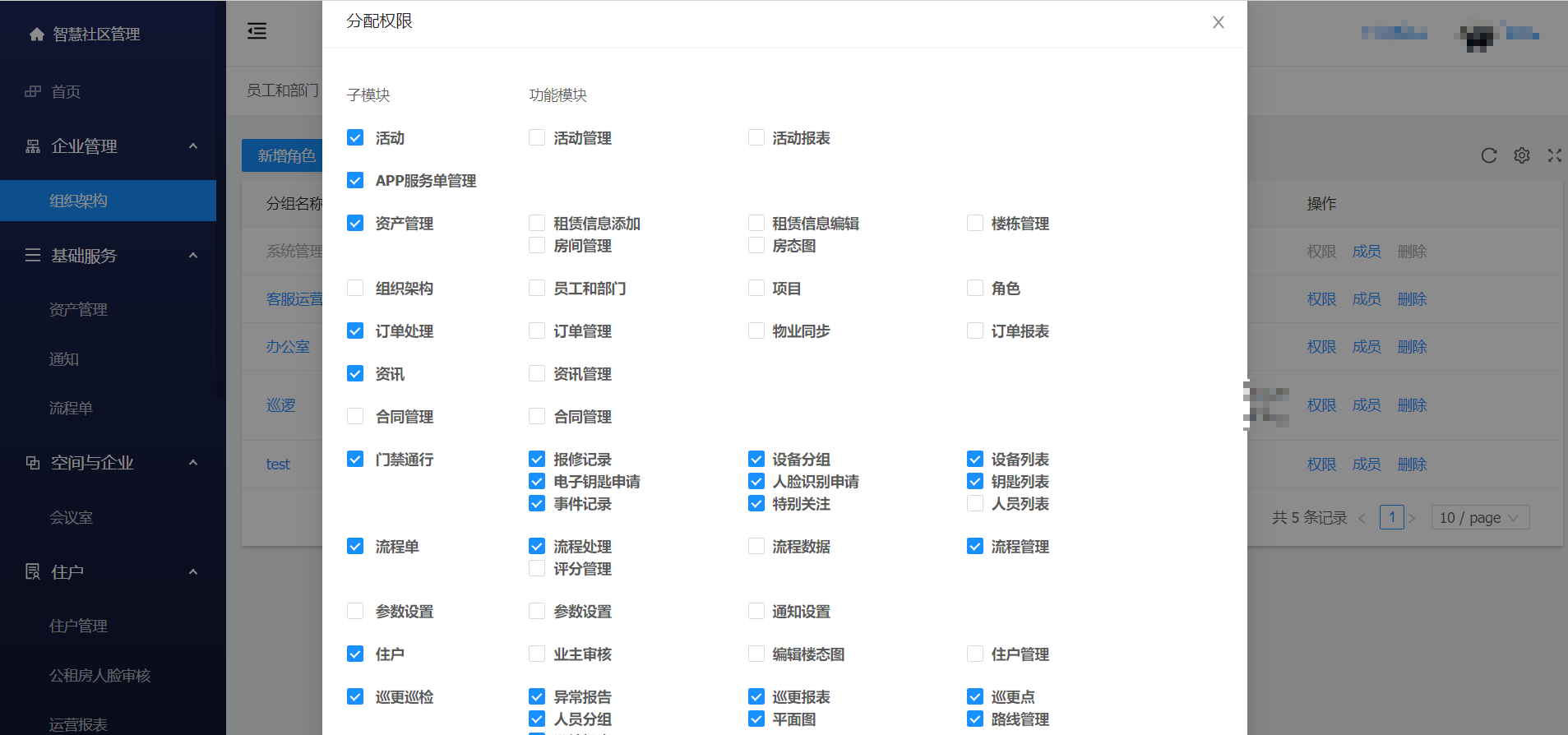
Task: Go to previous page arrow
Action: coord(1362,518)
